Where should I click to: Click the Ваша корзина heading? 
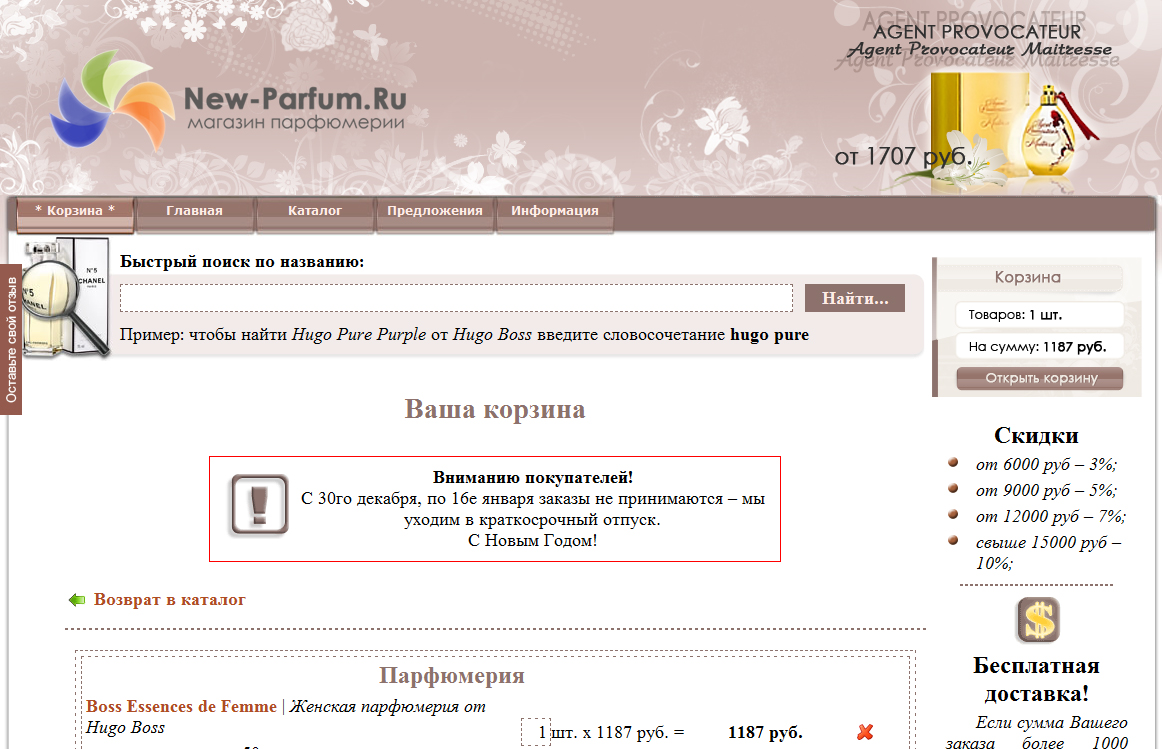495,409
